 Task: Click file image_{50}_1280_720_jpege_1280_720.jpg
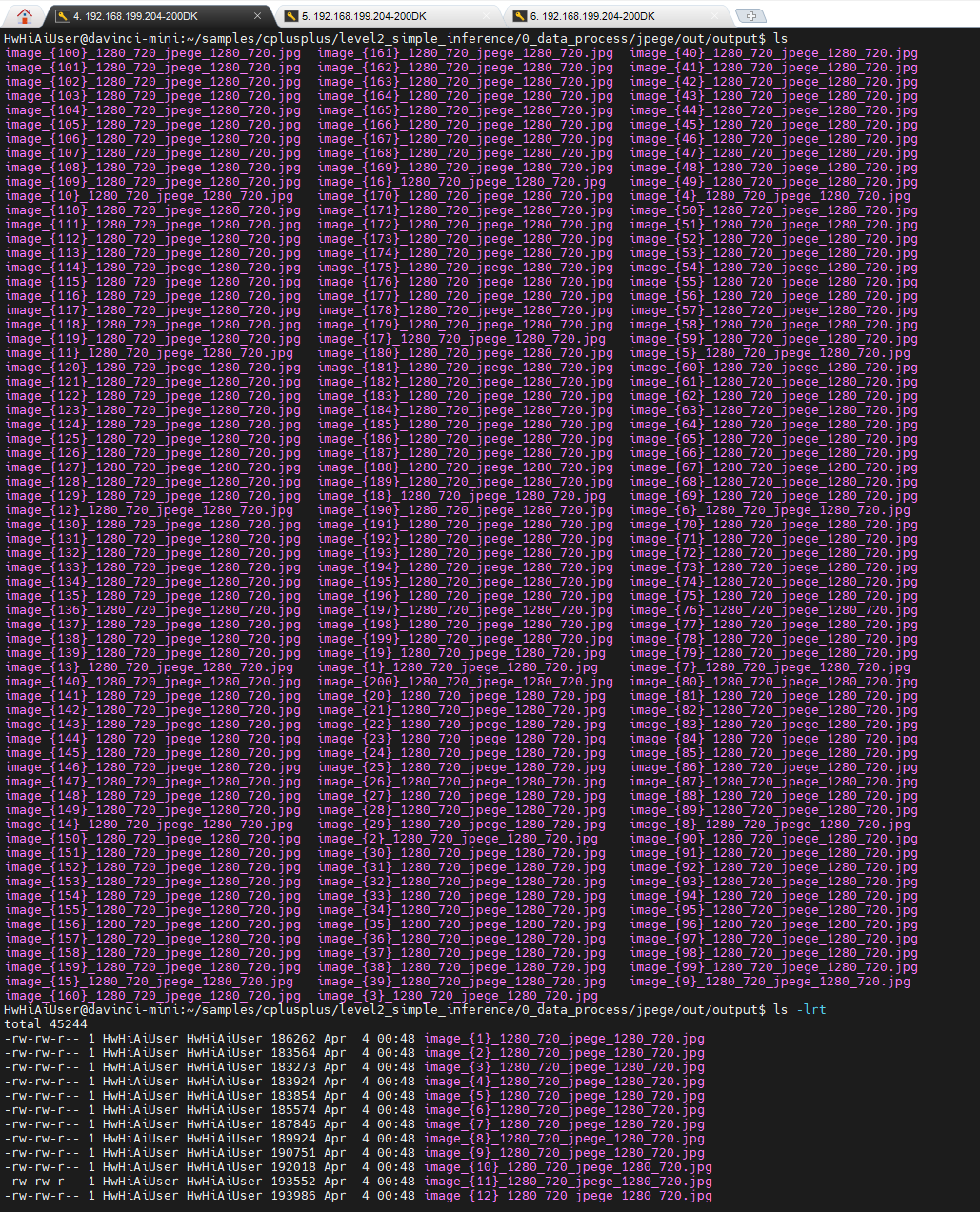pos(774,210)
